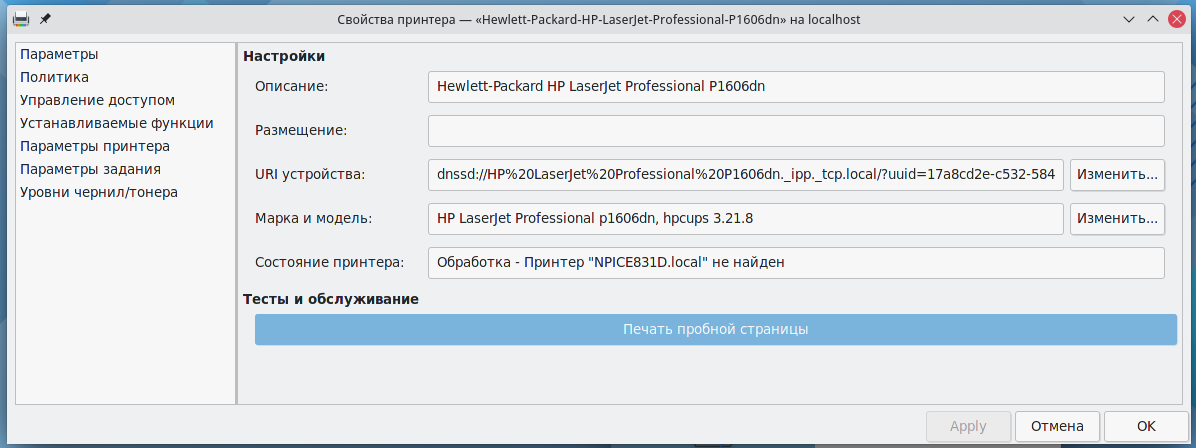The image size is (1196, 448).
Task: Open the Политика section
Action: (x=54, y=77)
